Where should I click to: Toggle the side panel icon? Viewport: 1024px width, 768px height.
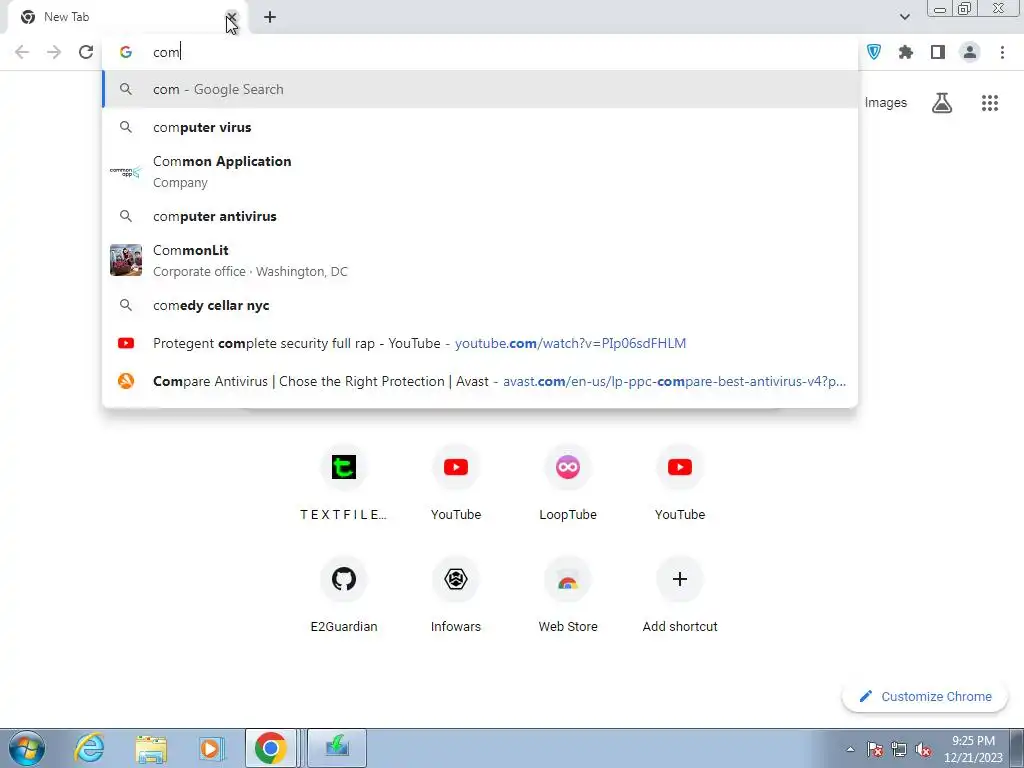(x=938, y=52)
